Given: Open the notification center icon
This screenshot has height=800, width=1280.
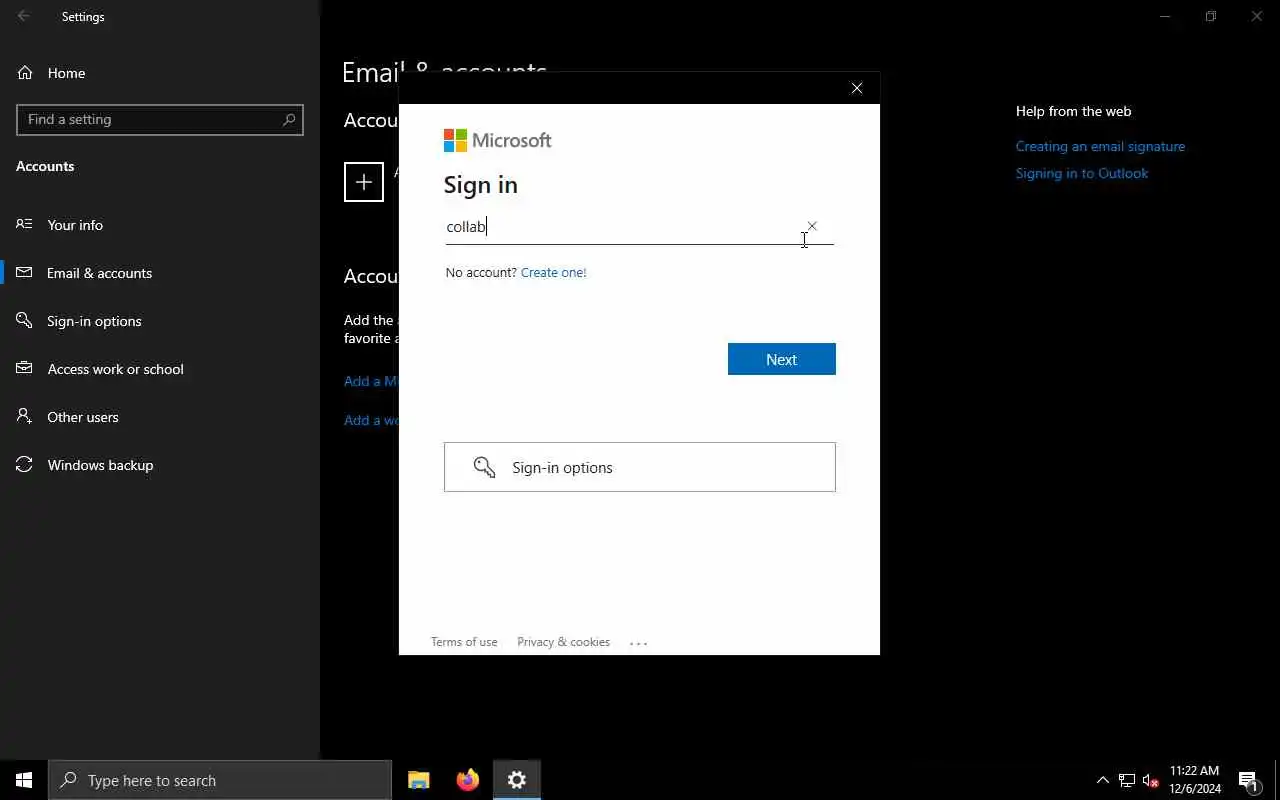Looking at the screenshot, I should tap(1248, 780).
